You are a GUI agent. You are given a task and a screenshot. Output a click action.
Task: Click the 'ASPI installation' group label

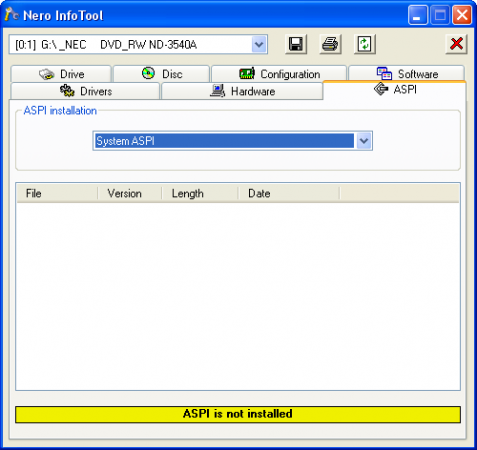(60, 111)
